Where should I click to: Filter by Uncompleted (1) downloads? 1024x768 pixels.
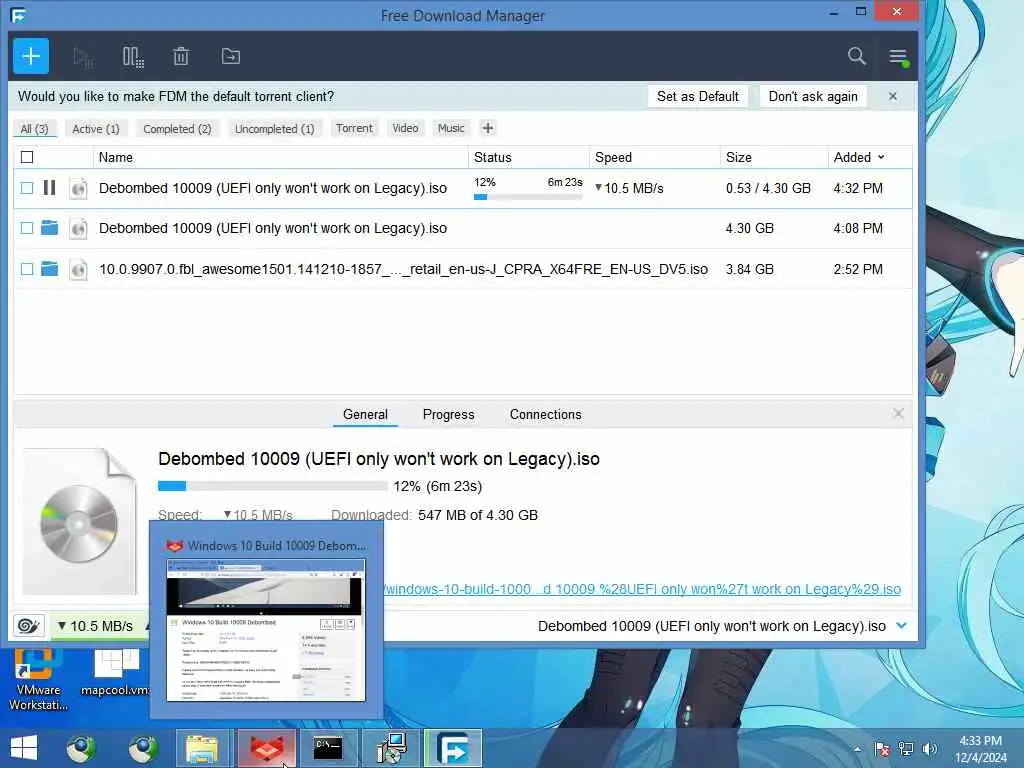click(274, 129)
